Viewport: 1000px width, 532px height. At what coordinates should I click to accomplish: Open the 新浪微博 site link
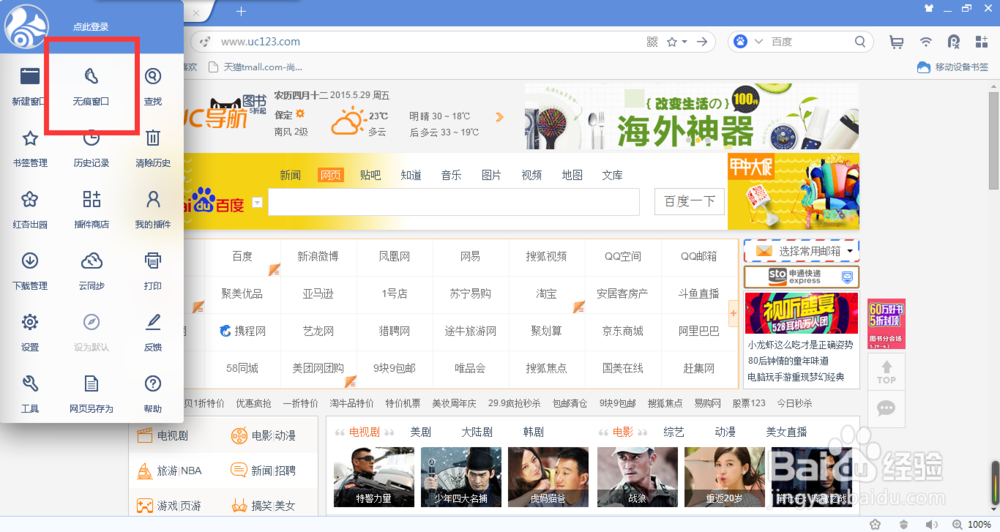point(318,256)
